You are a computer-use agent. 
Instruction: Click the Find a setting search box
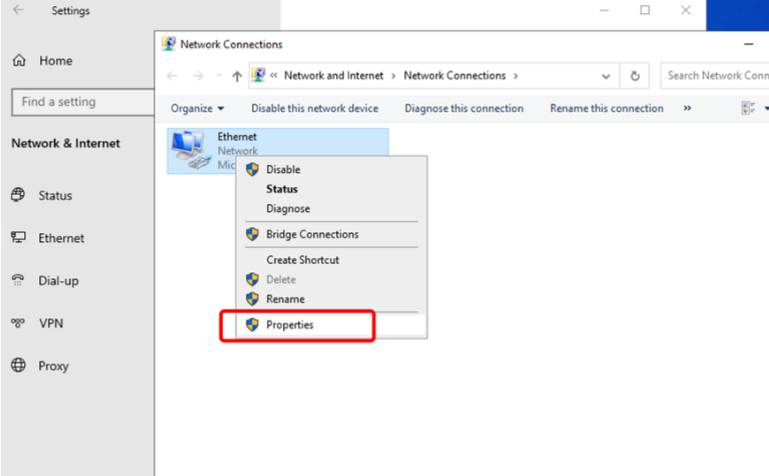click(x=78, y=102)
